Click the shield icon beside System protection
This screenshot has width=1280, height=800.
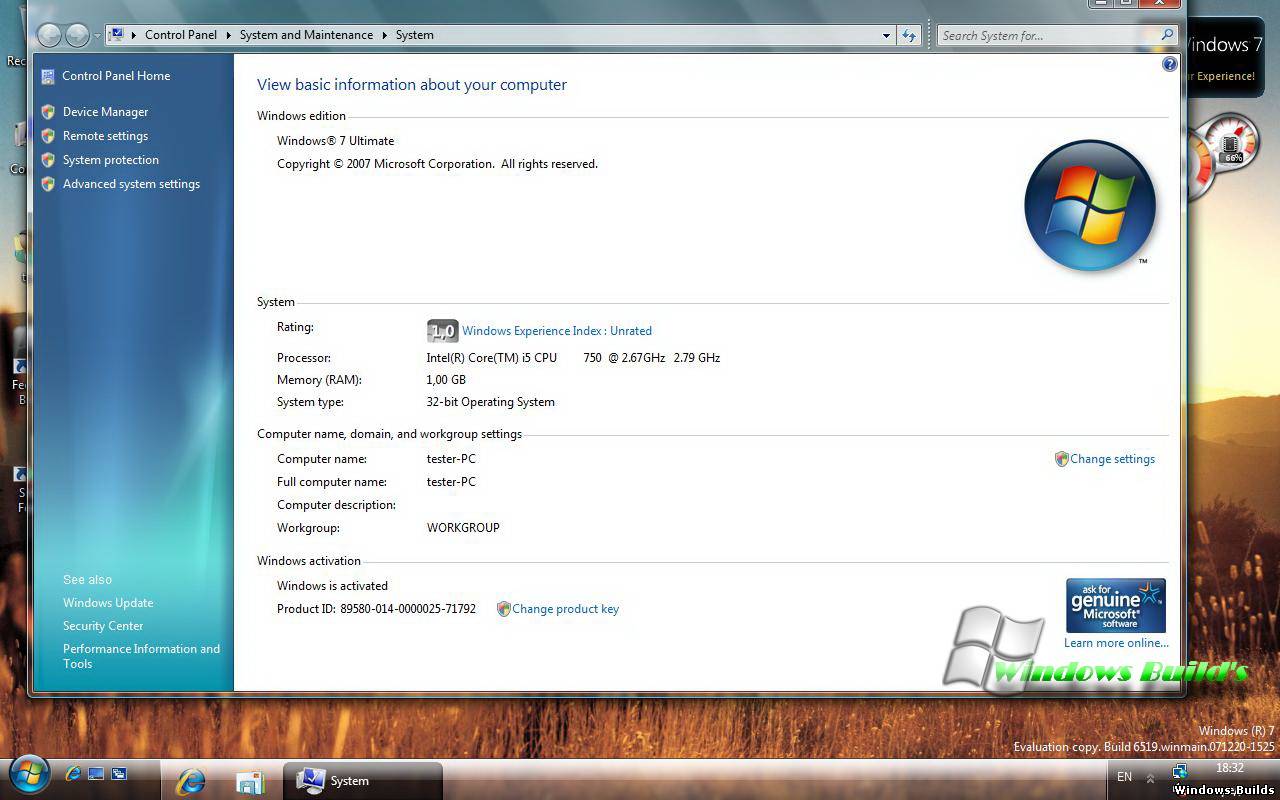48,160
